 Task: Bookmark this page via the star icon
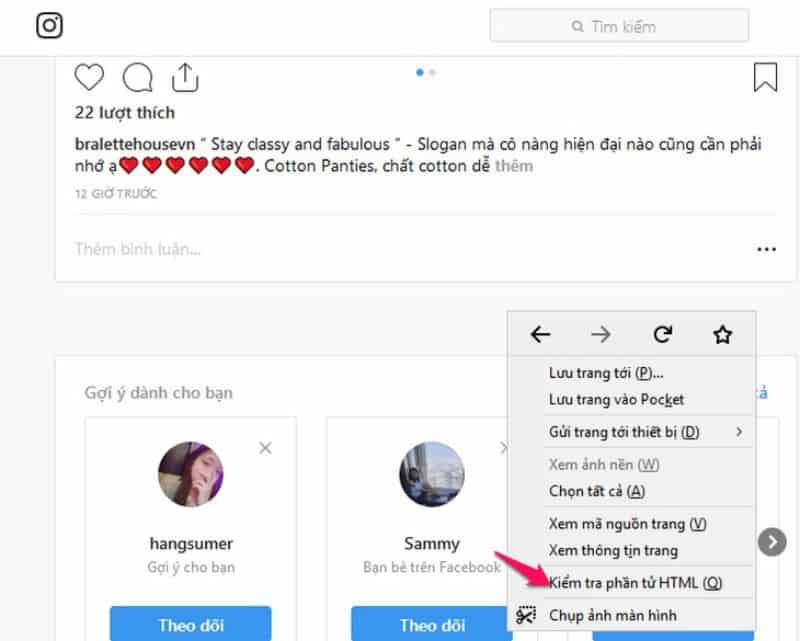(x=722, y=336)
